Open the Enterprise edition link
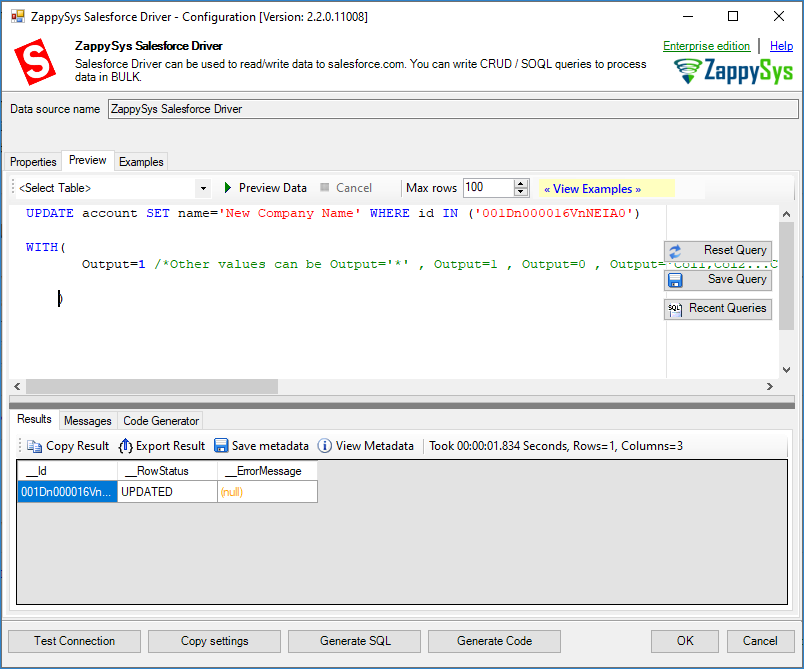The height and width of the screenshot is (669, 804). [x=706, y=46]
